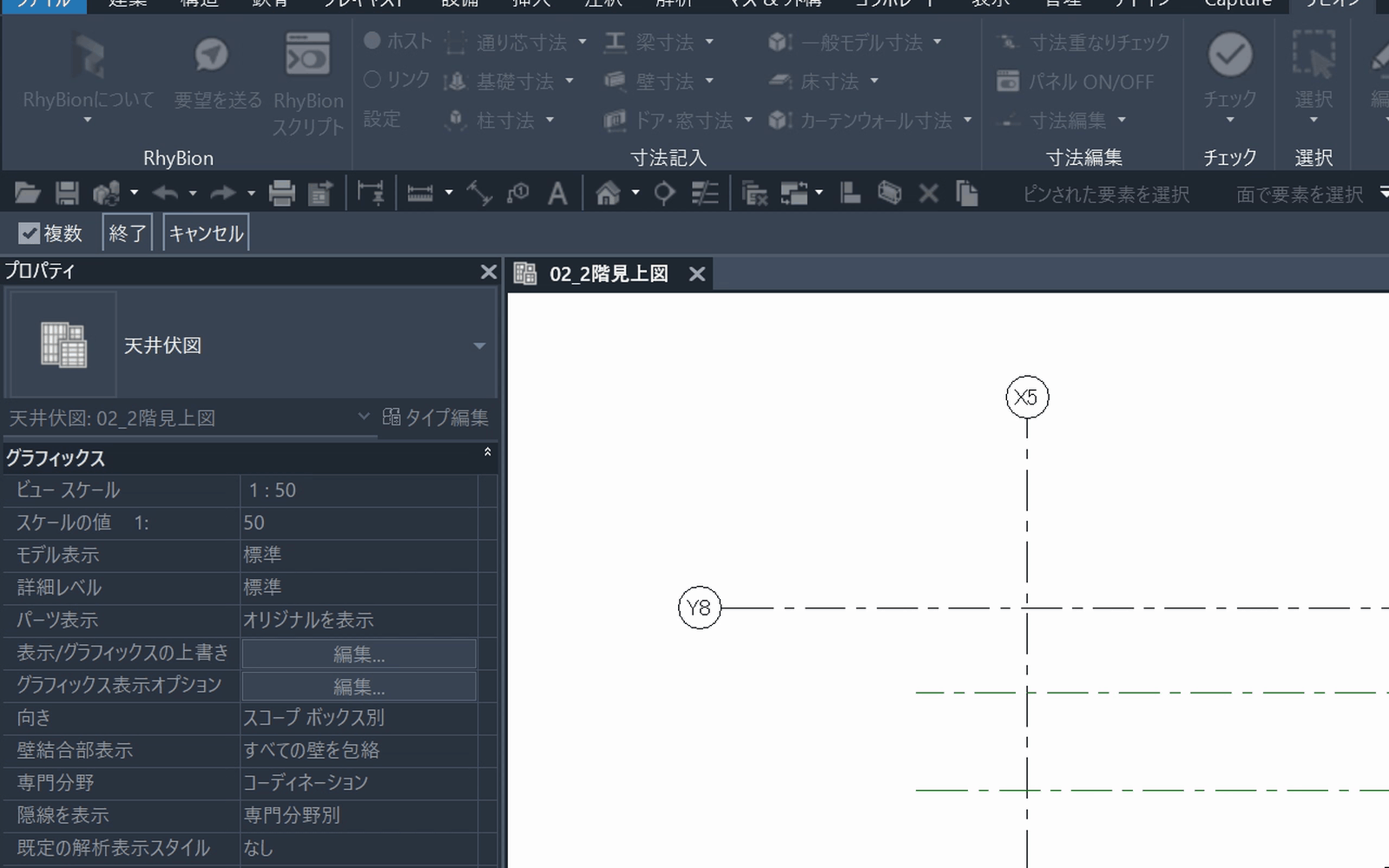
Task: Open the Capture ribbon tab
Action: pos(1237,3)
